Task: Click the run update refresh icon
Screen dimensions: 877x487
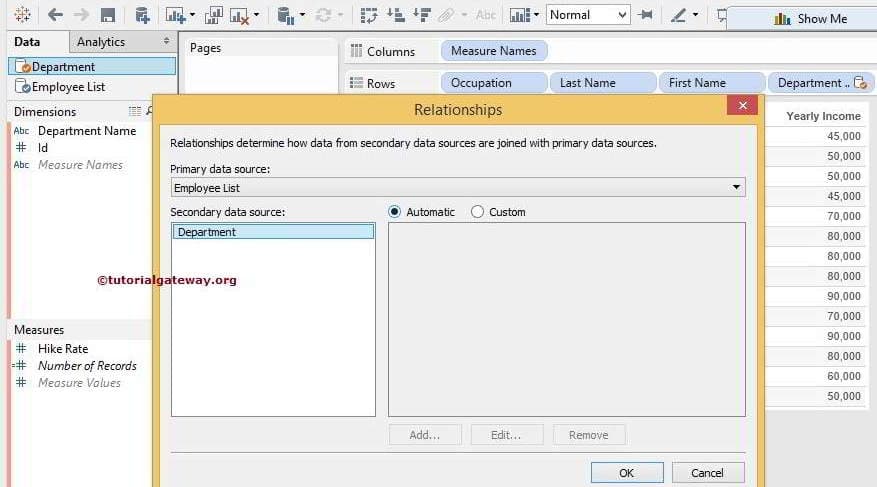Action: pos(323,15)
